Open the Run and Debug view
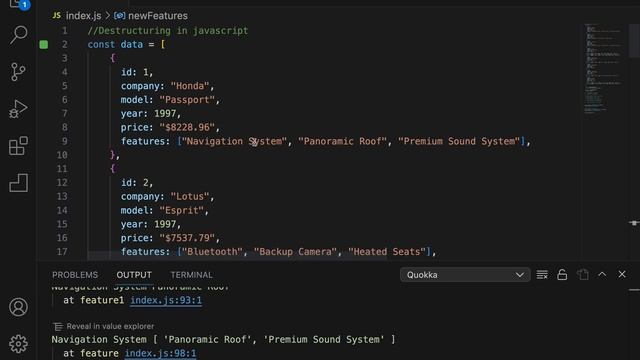 (18, 109)
